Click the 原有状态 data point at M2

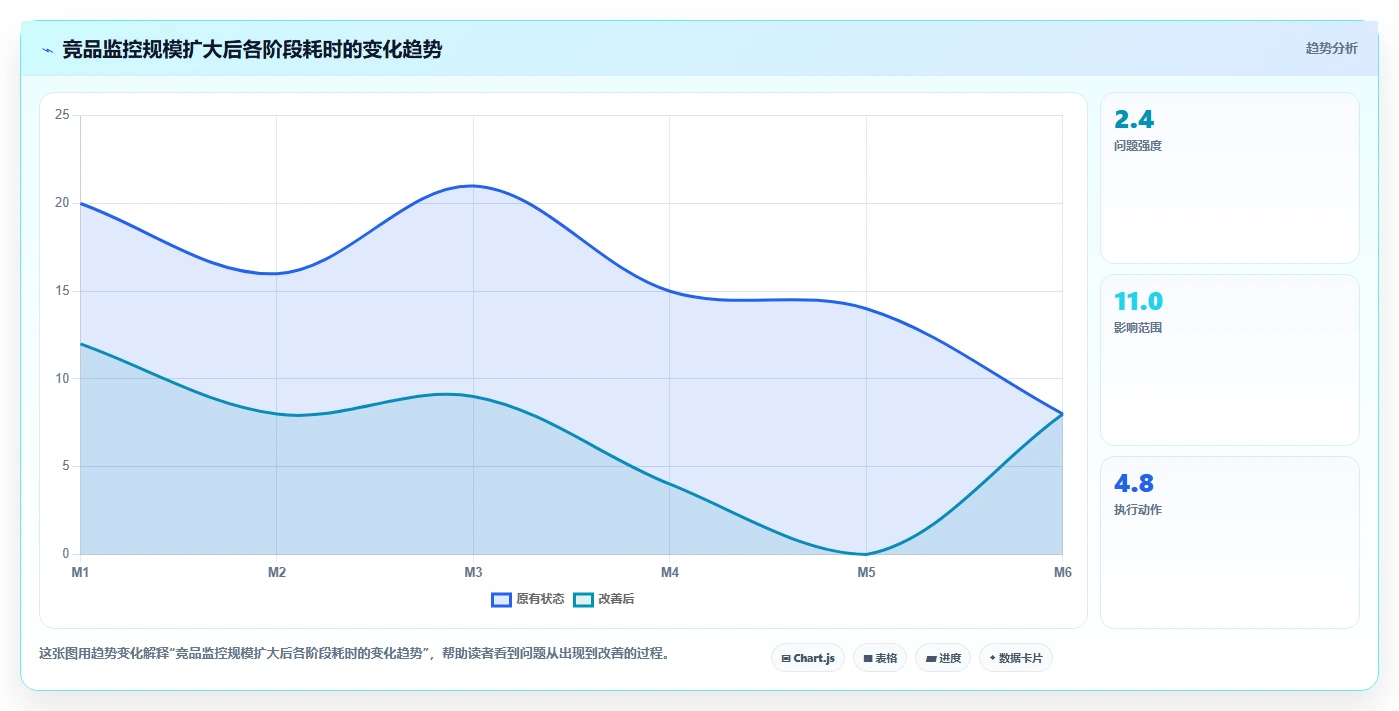tap(277, 273)
